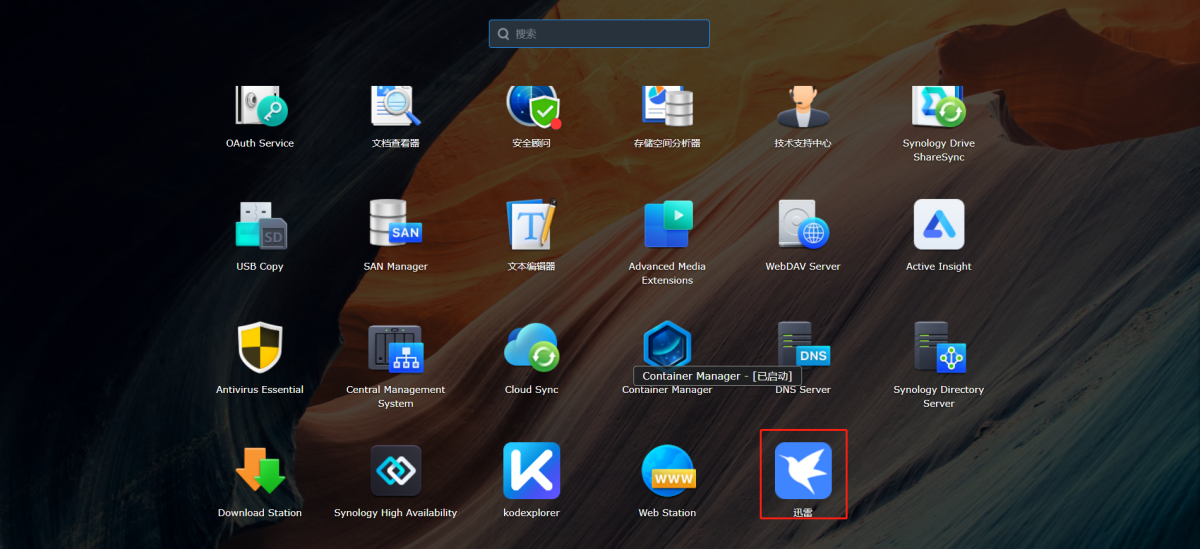1200x549 pixels.
Task: Launch the 文档查看器 document viewer
Action: (395, 106)
